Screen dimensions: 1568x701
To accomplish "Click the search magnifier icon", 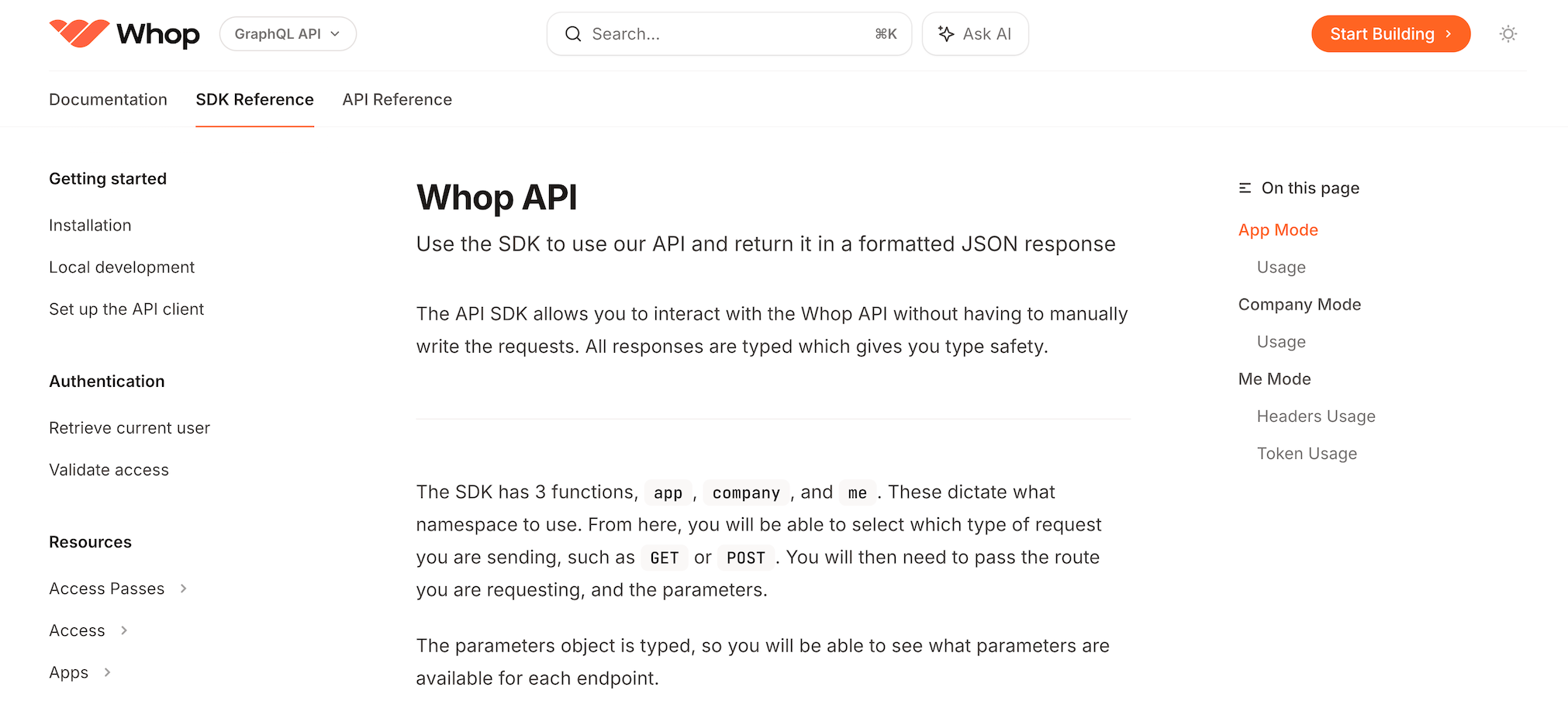I will (x=573, y=34).
